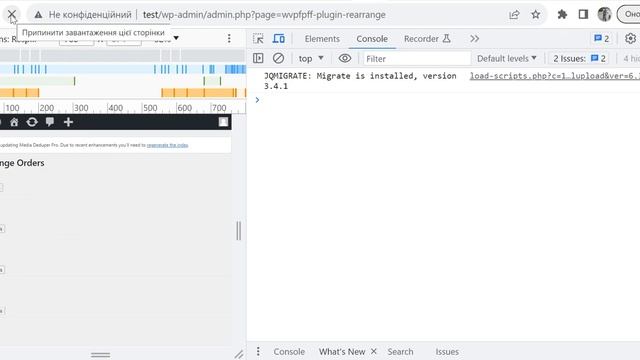Select the drawer Console tab

289,351
